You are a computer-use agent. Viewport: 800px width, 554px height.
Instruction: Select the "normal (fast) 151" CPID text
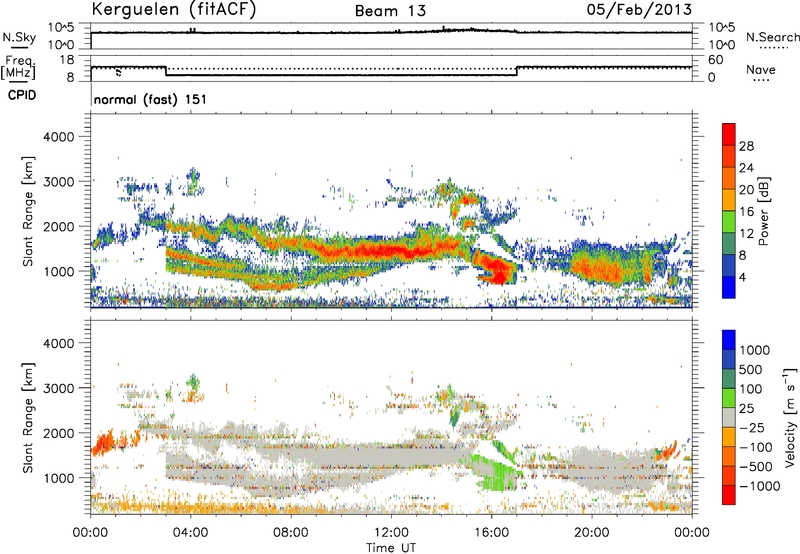[150, 99]
